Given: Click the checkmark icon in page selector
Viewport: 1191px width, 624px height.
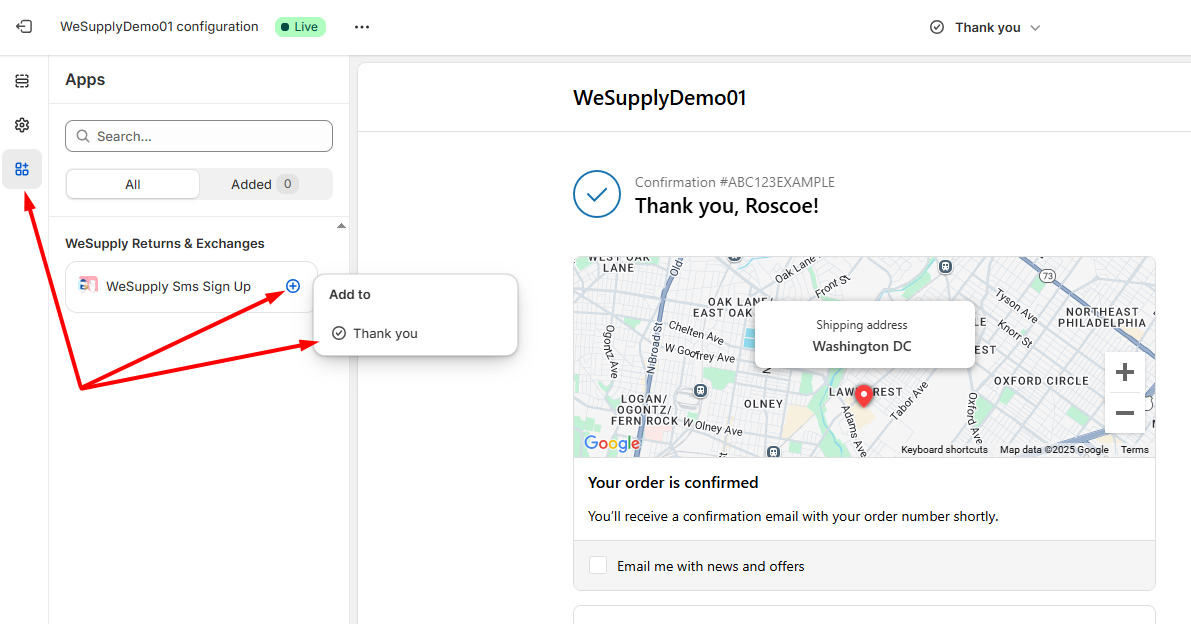Looking at the screenshot, I should click(937, 27).
